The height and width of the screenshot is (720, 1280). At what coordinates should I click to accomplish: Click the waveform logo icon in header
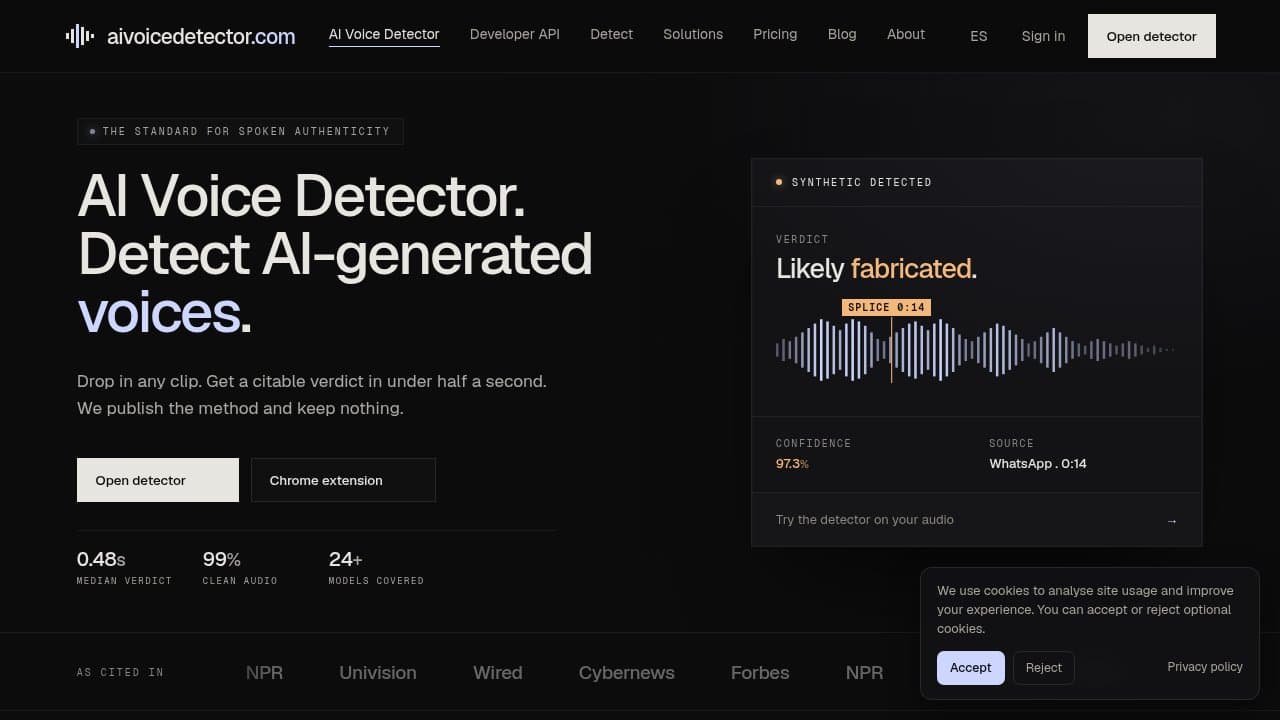[80, 36]
